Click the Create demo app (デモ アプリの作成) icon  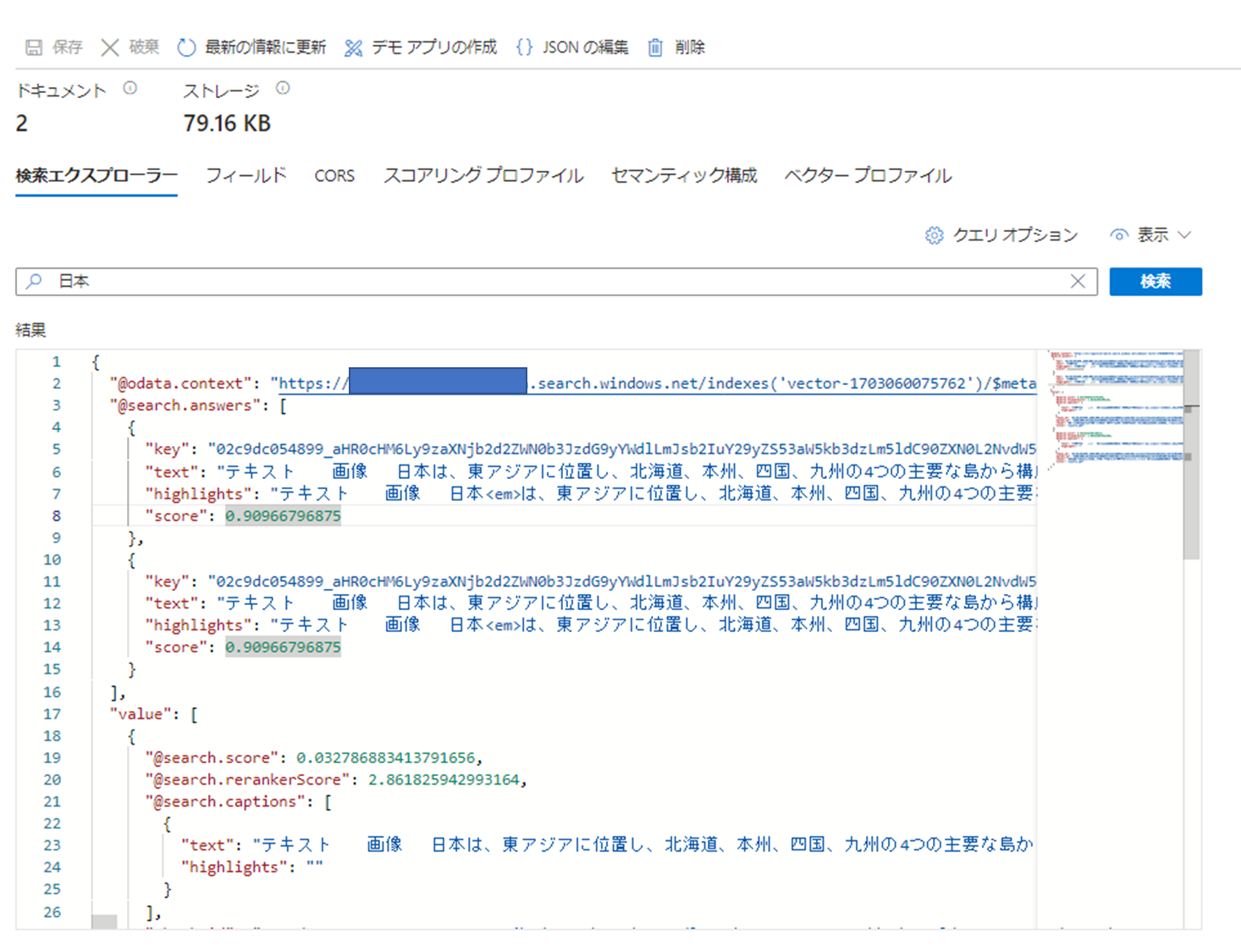pyautogui.click(x=353, y=47)
